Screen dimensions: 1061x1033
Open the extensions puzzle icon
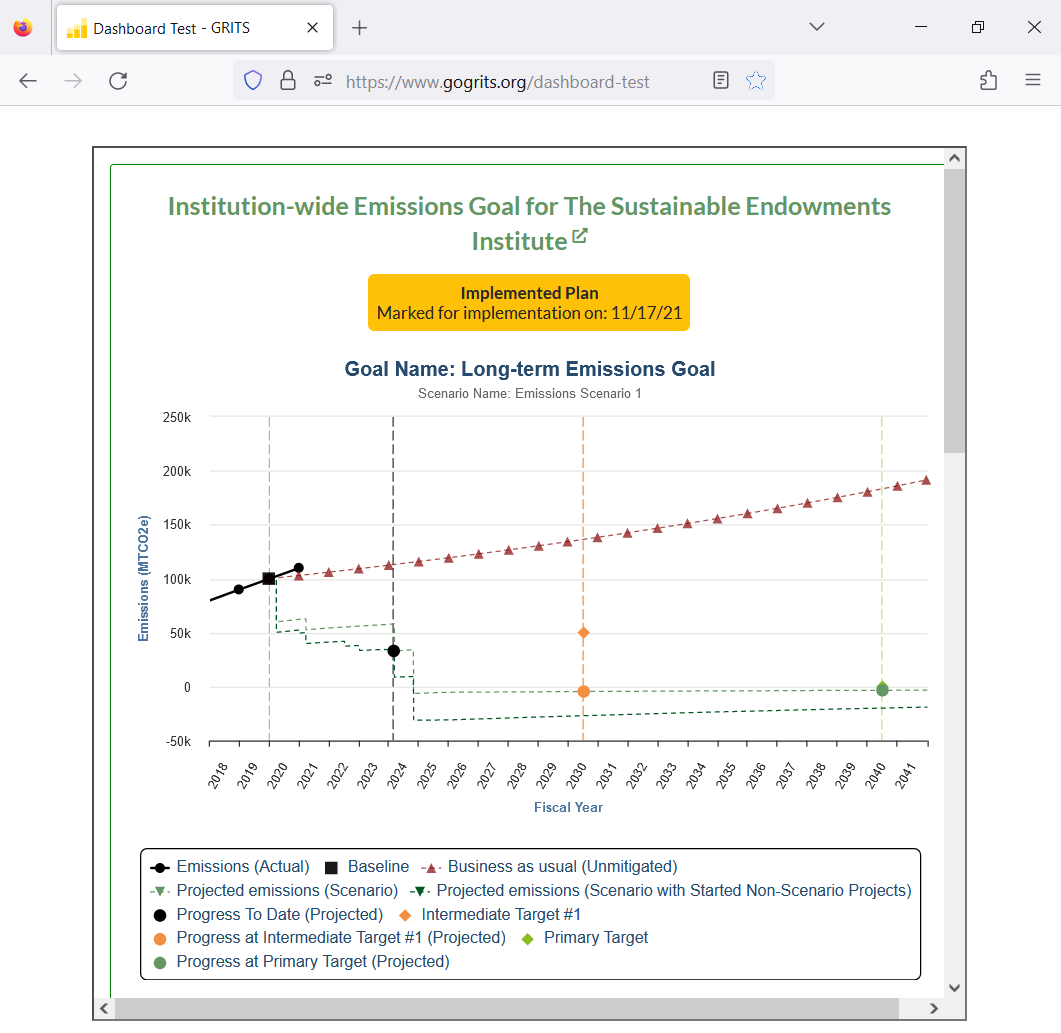tap(989, 81)
